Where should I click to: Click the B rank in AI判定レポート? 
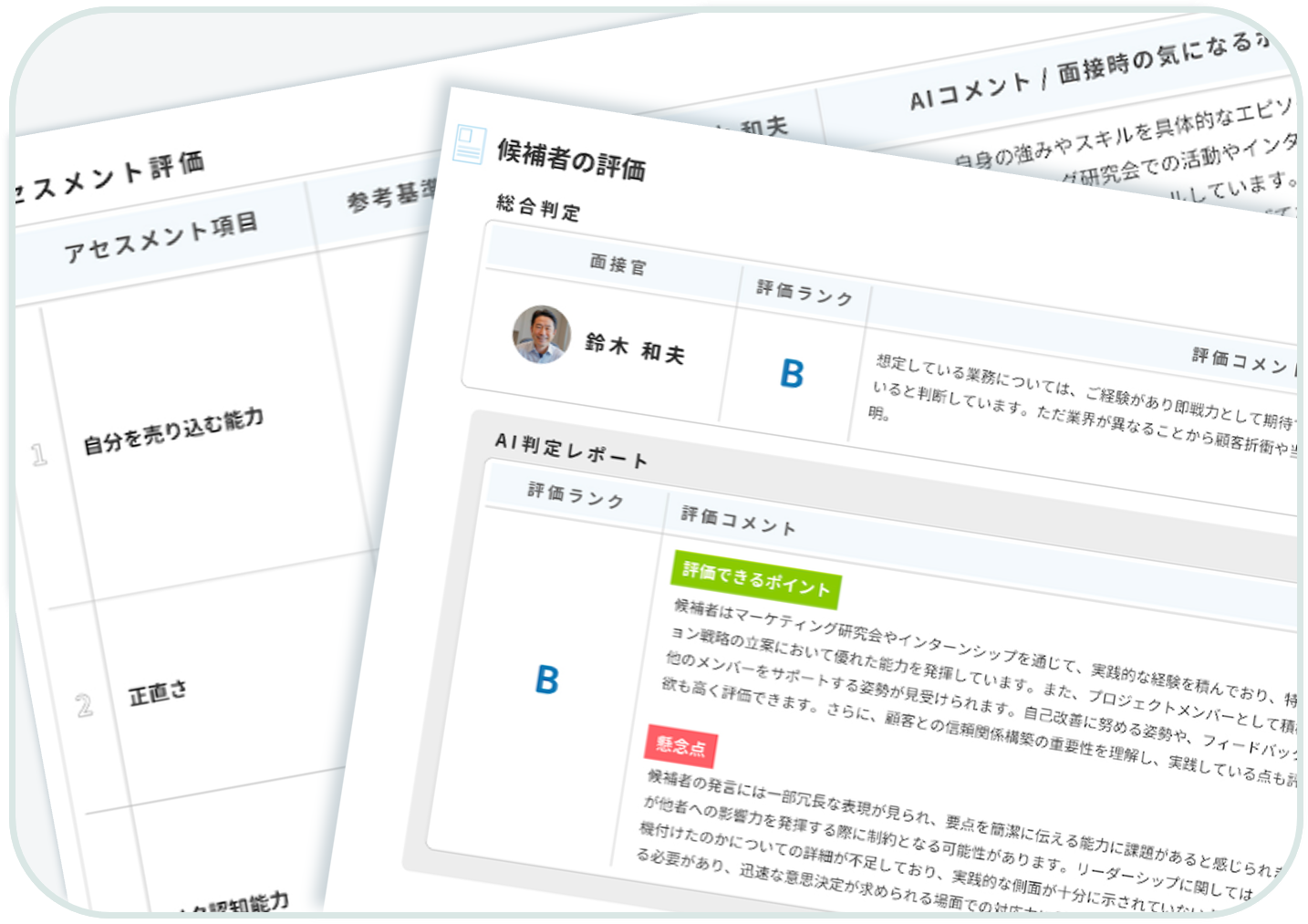pyautogui.click(x=546, y=680)
